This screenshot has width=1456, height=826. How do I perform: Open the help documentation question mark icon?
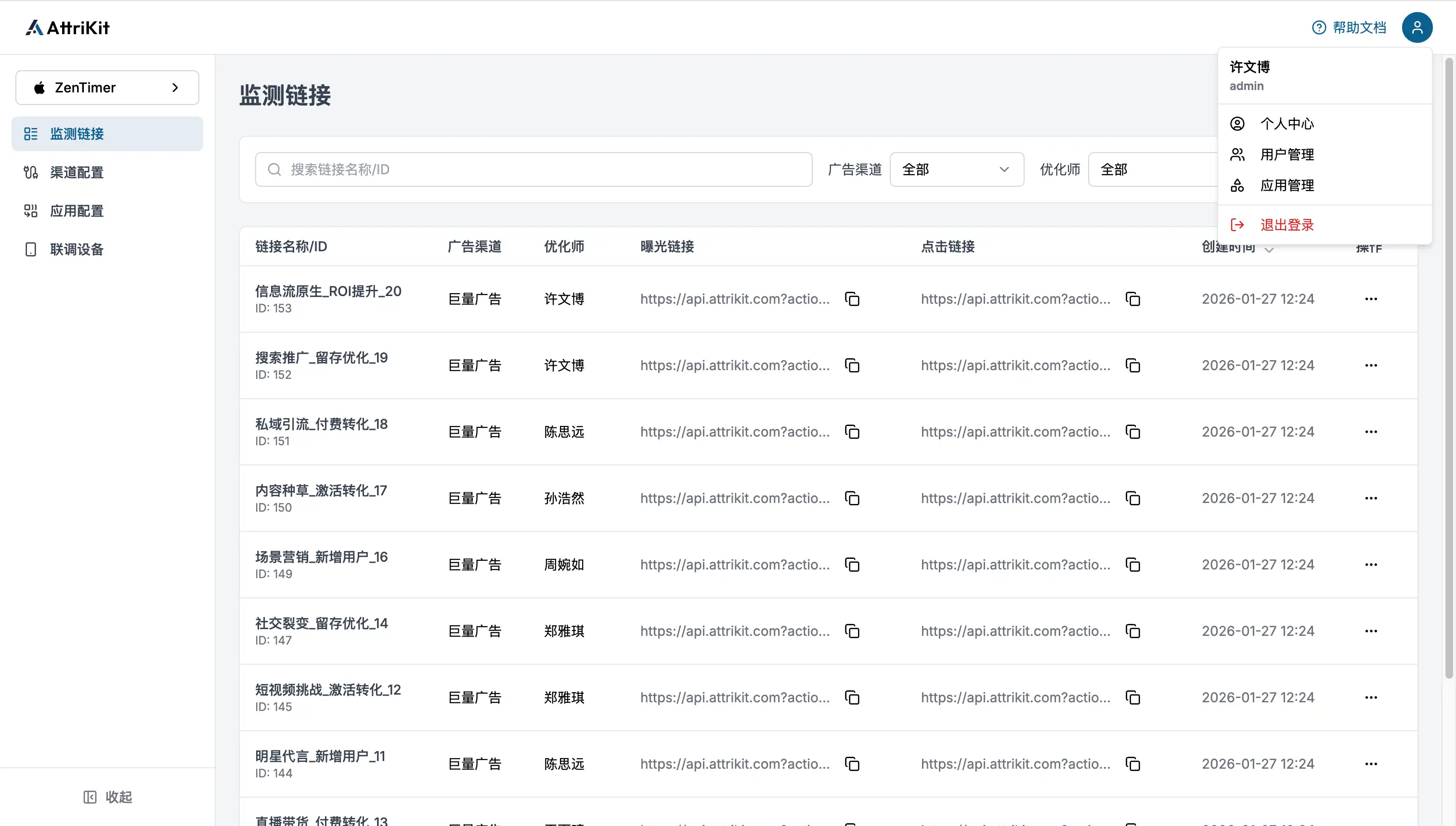1318,27
